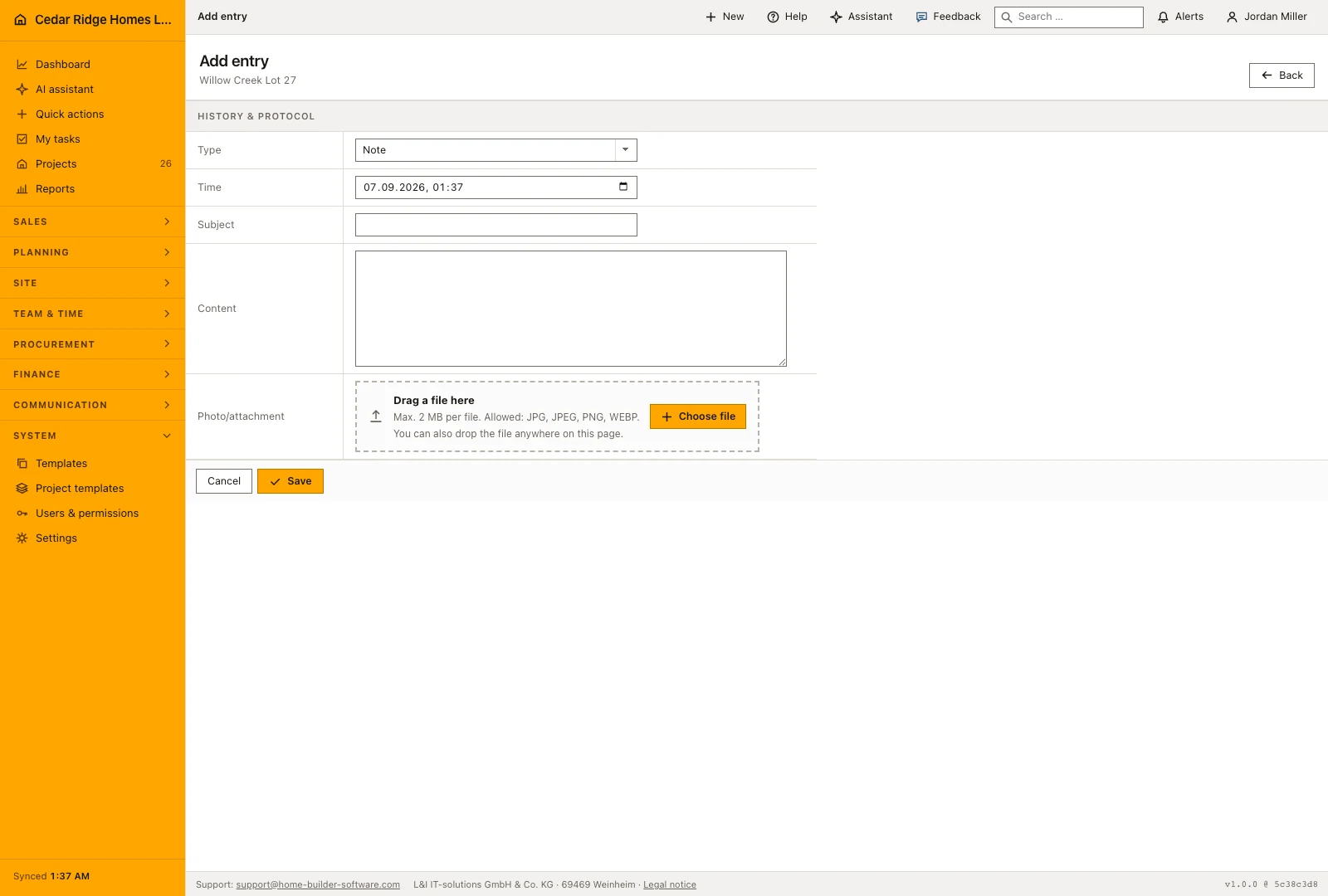Open the Assistant from top bar
Screen dimensions: 1328x896
click(862, 17)
